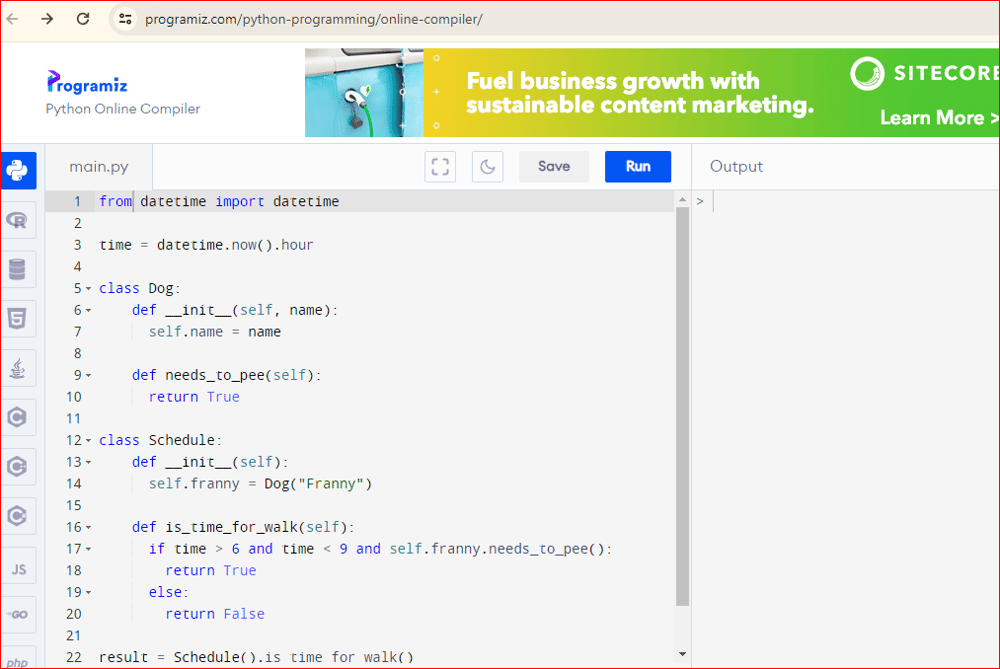Click the editor scrollbar up arrow
The height and width of the screenshot is (669, 1000).
click(682, 200)
